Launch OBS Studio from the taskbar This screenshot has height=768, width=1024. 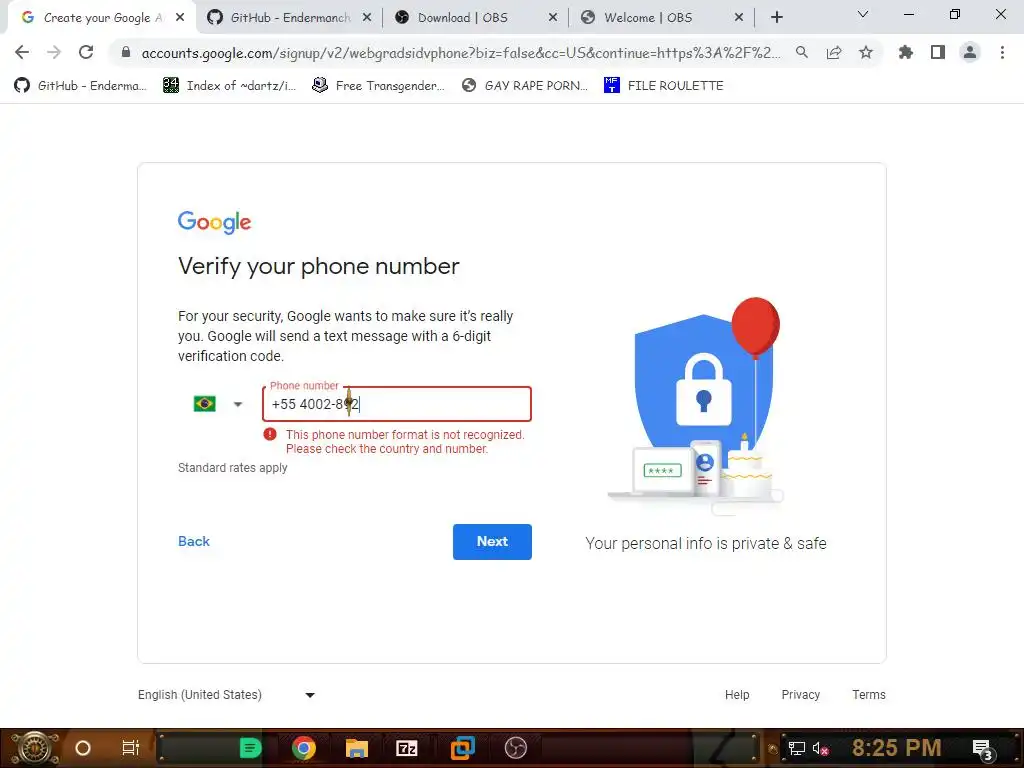pyautogui.click(x=515, y=748)
